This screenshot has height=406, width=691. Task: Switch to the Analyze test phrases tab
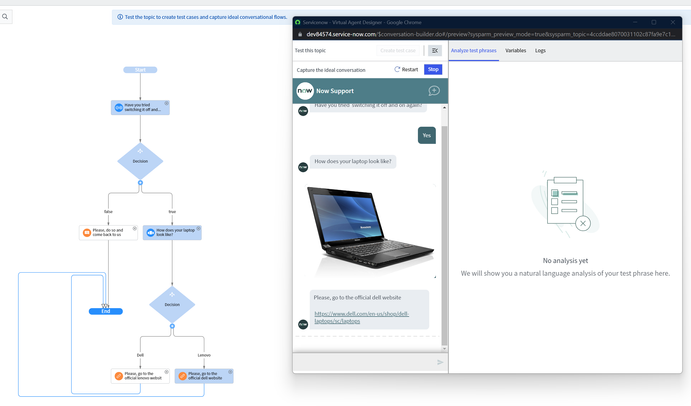(x=474, y=51)
